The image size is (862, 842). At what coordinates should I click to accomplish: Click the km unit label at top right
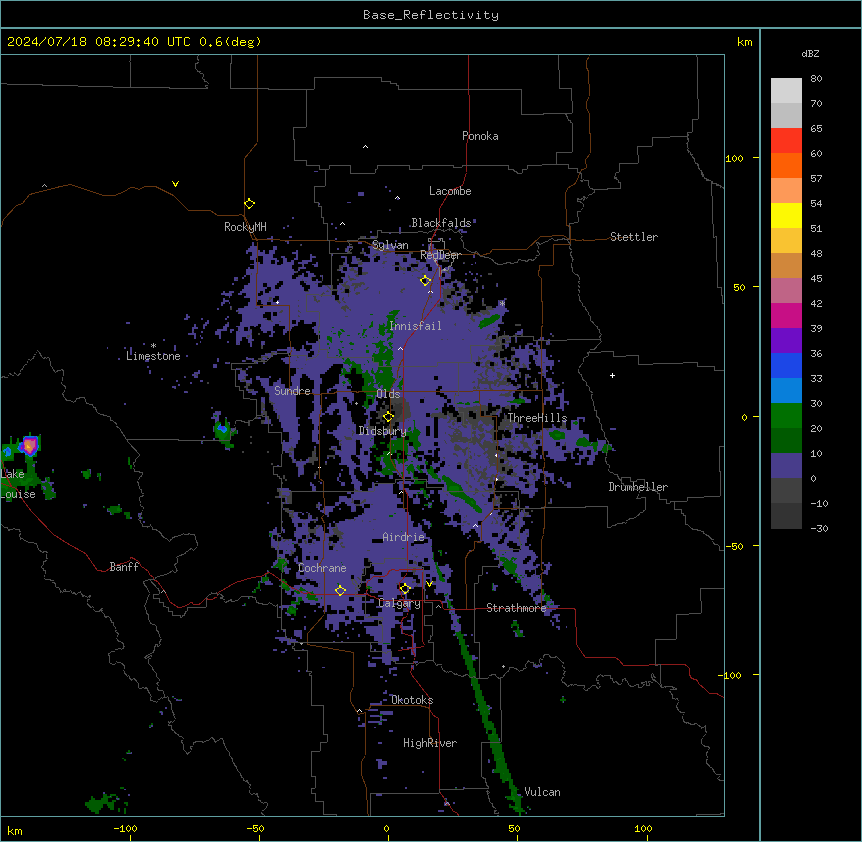click(x=744, y=42)
